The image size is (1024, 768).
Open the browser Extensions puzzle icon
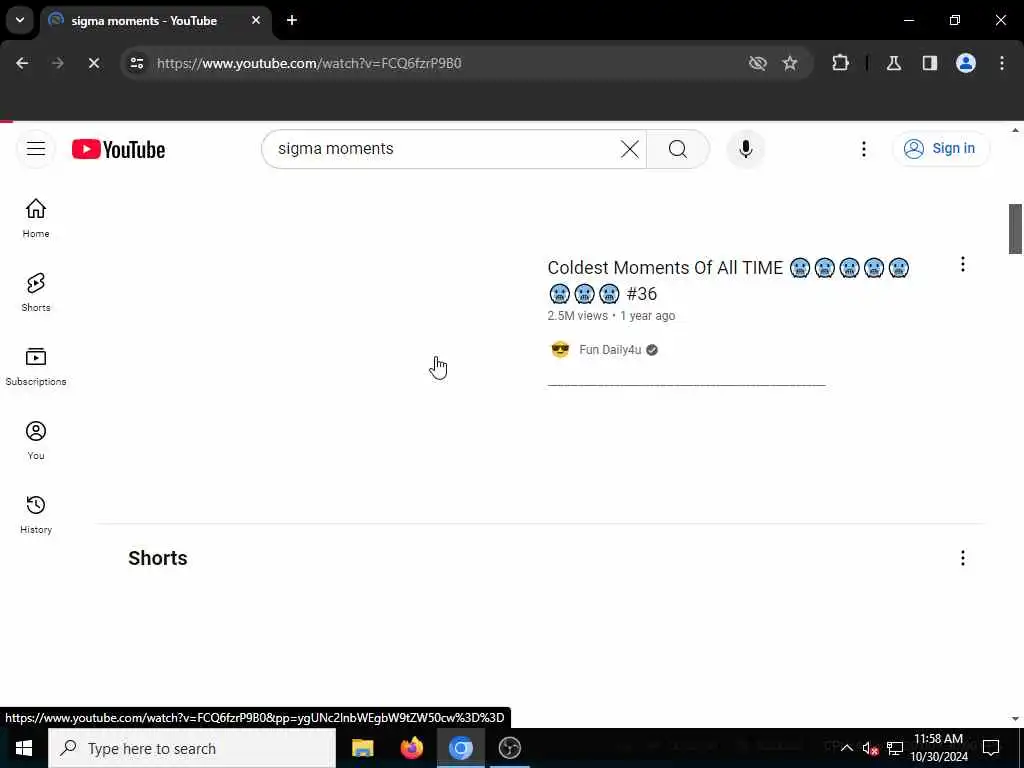(x=840, y=63)
